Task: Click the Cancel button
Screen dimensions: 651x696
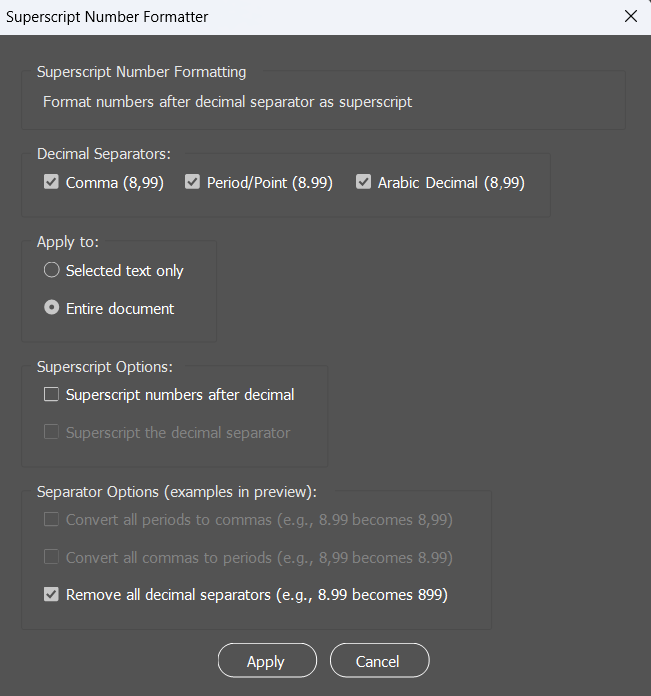Action: (x=378, y=661)
